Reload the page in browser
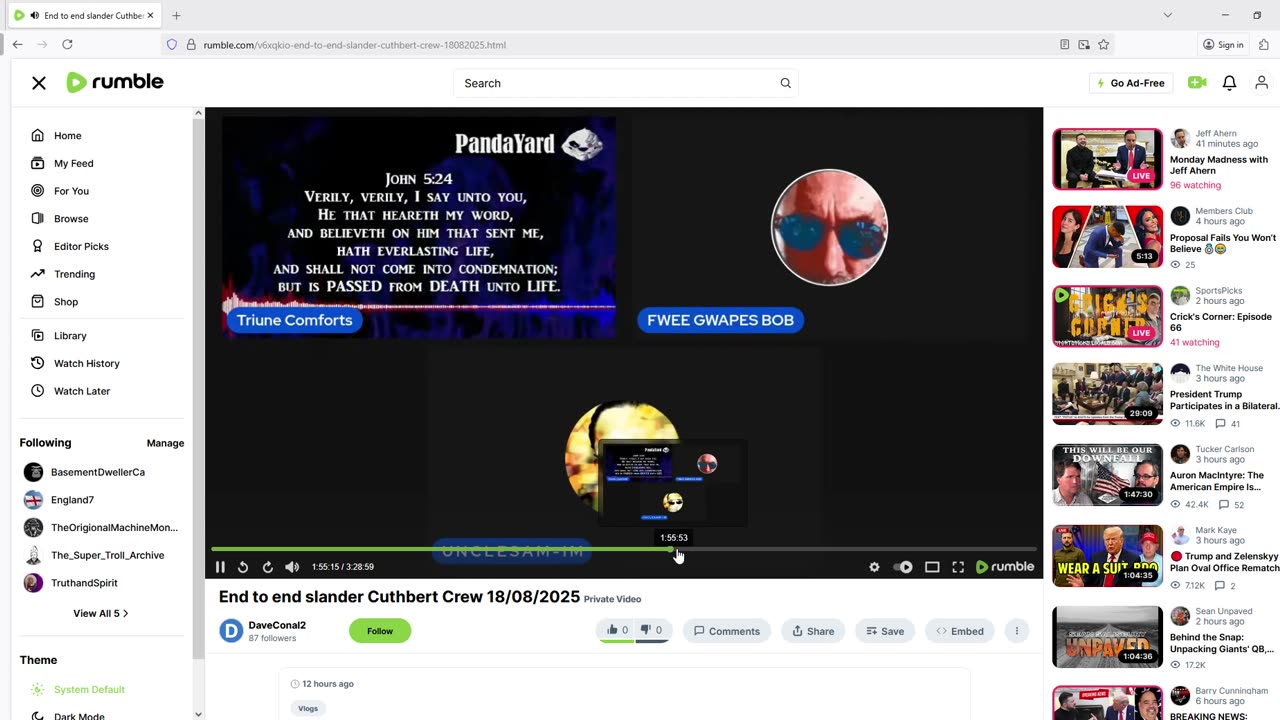The image size is (1280, 720). point(67,44)
